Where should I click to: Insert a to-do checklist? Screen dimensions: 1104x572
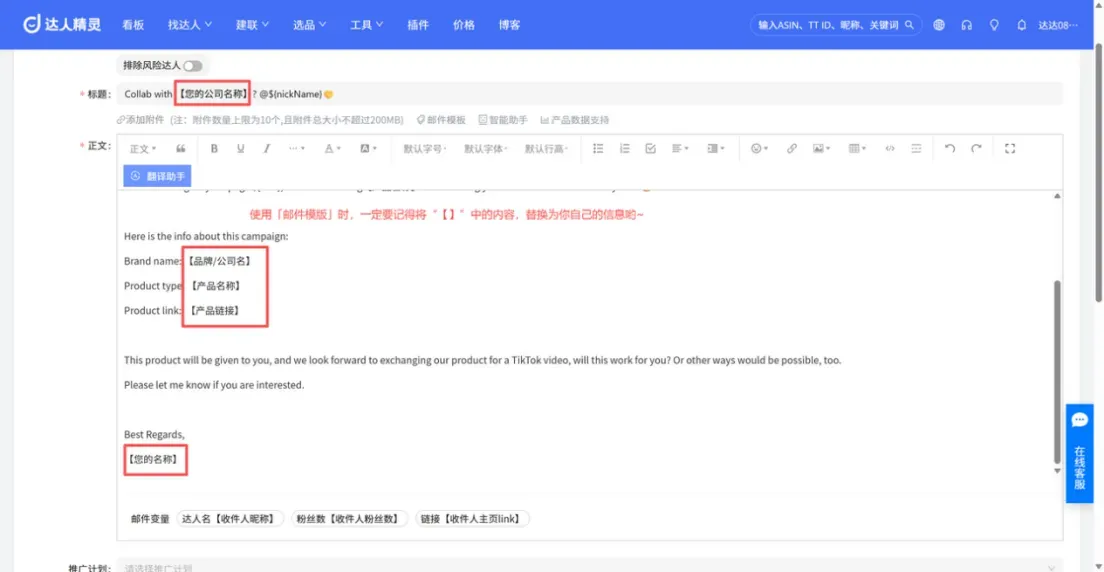651,149
